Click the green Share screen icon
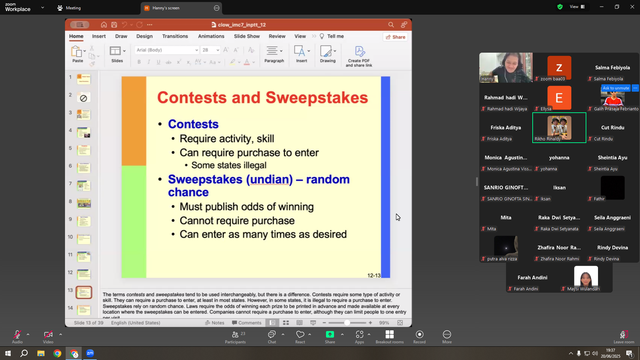The height and width of the screenshot is (360, 640). [330, 334]
